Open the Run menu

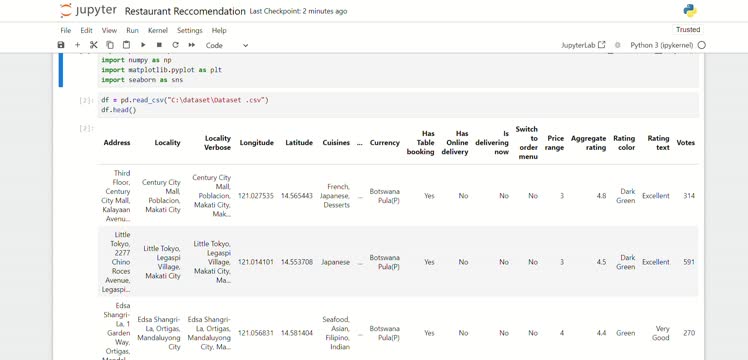coord(132,30)
